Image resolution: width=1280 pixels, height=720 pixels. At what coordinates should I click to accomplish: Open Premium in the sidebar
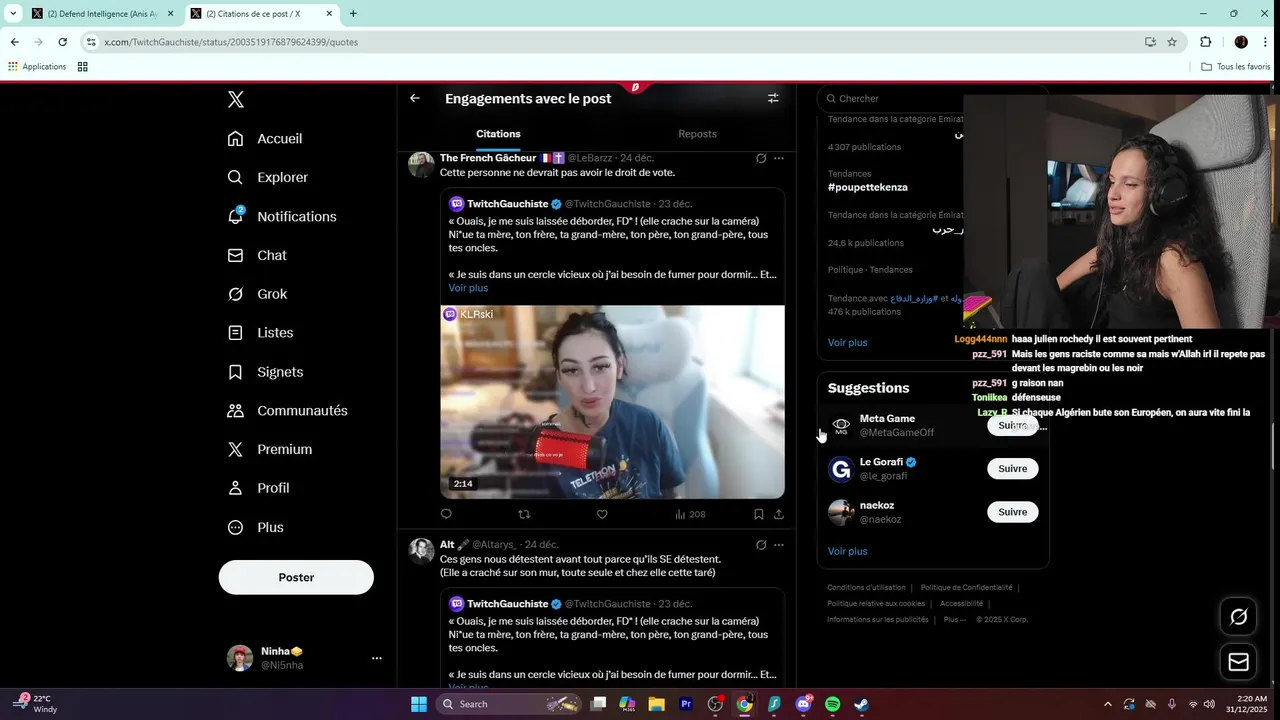[269, 449]
